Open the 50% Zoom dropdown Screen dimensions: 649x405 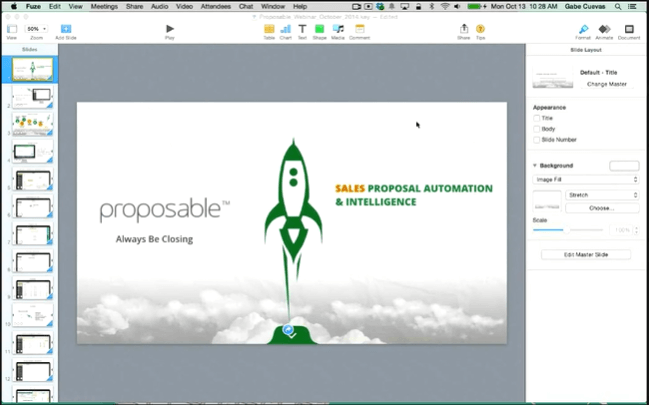(36, 29)
